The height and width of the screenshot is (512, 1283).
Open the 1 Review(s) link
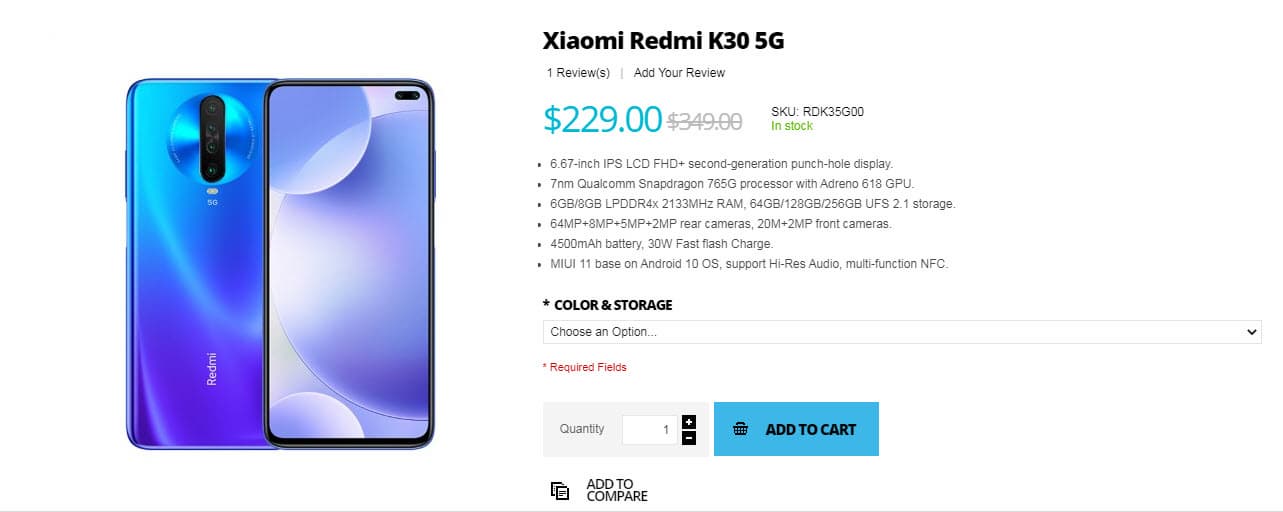click(x=578, y=73)
